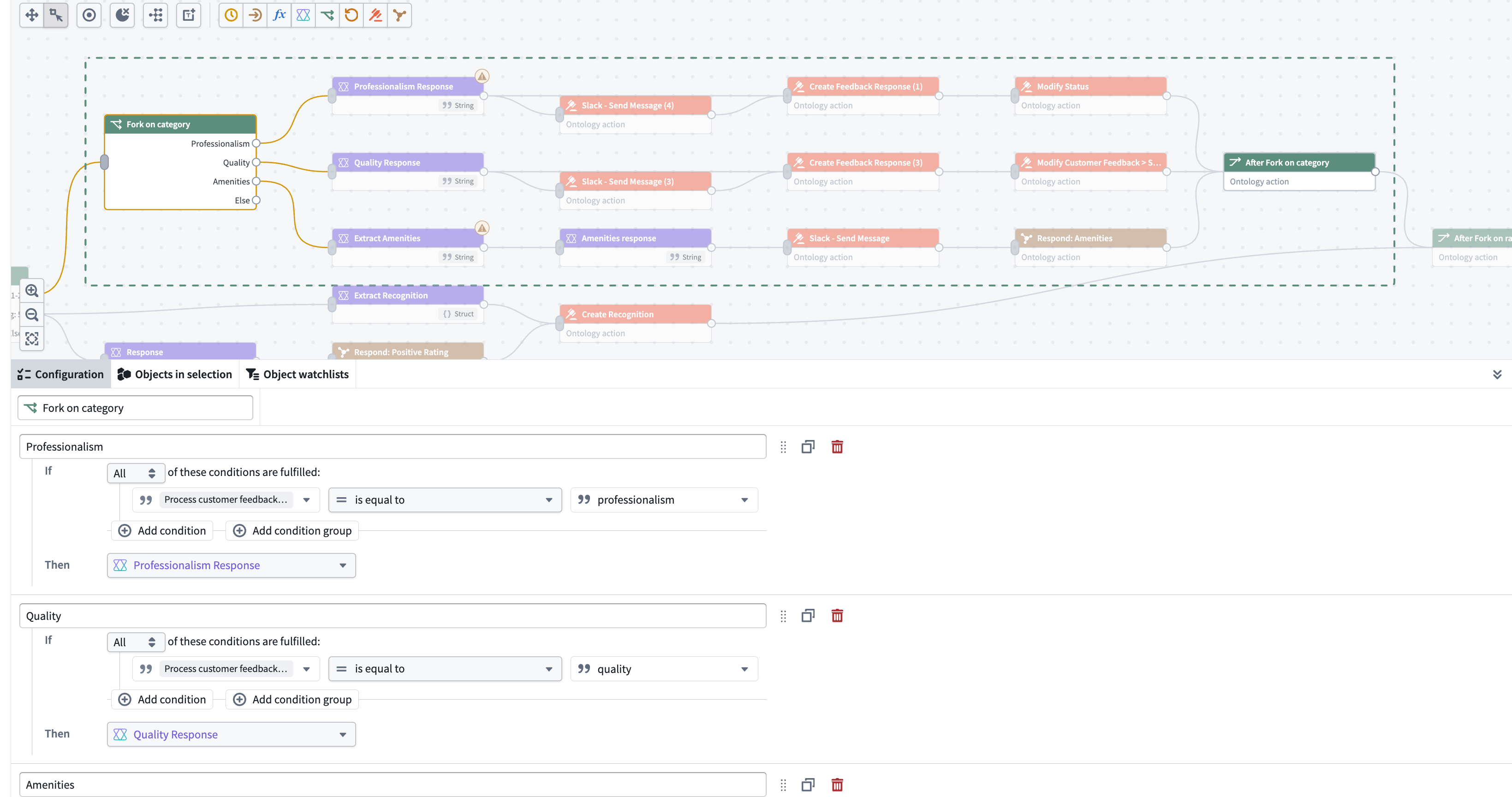This screenshot has height=797, width=1512.
Task: Zoom in on the canvas
Action: coord(32,291)
